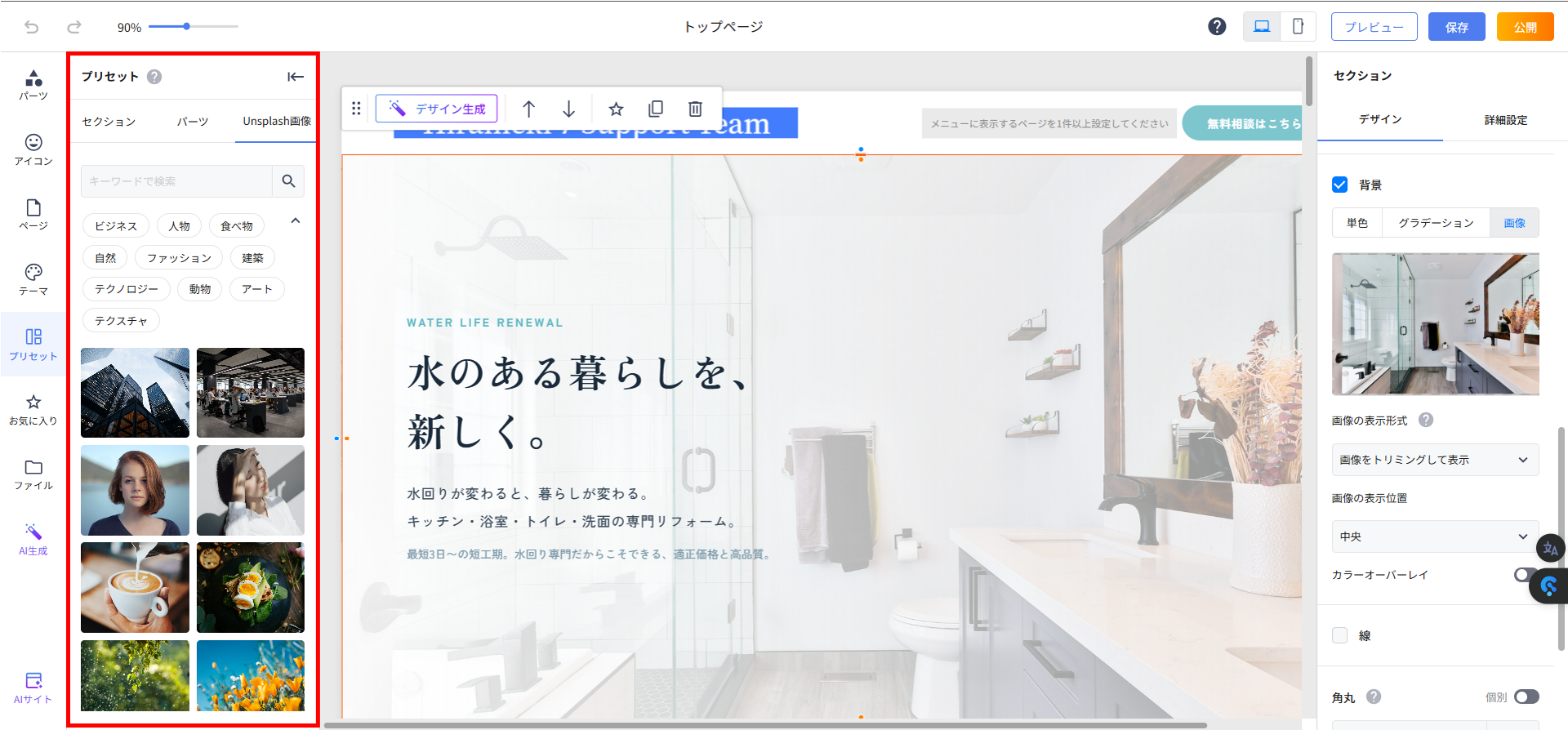This screenshot has height=730, width=1568.
Task: Collapse the プリセット panel with arrow icon
Action: pos(295,77)
